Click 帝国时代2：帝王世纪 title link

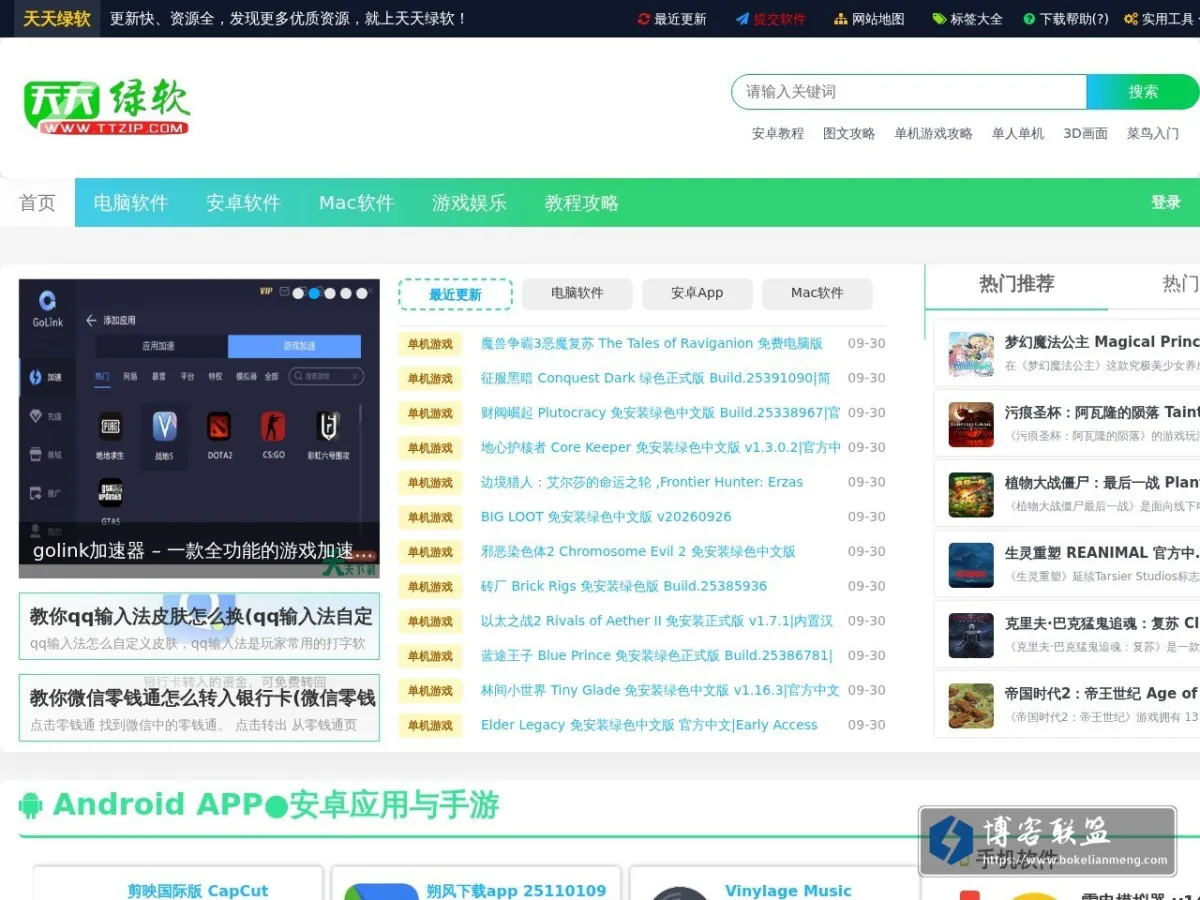click(1102, 693)
